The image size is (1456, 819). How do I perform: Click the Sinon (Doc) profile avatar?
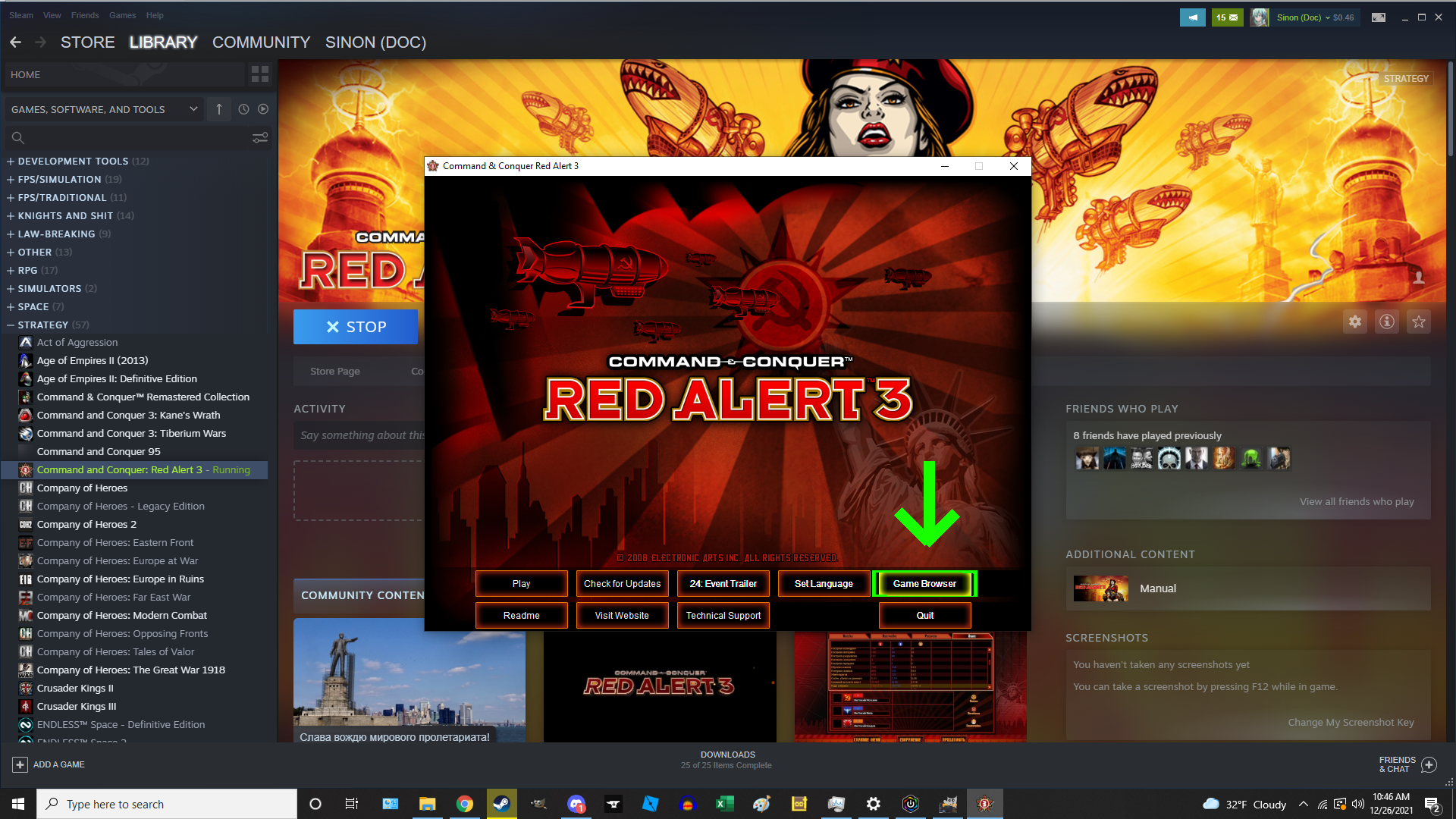[1260, 17]
